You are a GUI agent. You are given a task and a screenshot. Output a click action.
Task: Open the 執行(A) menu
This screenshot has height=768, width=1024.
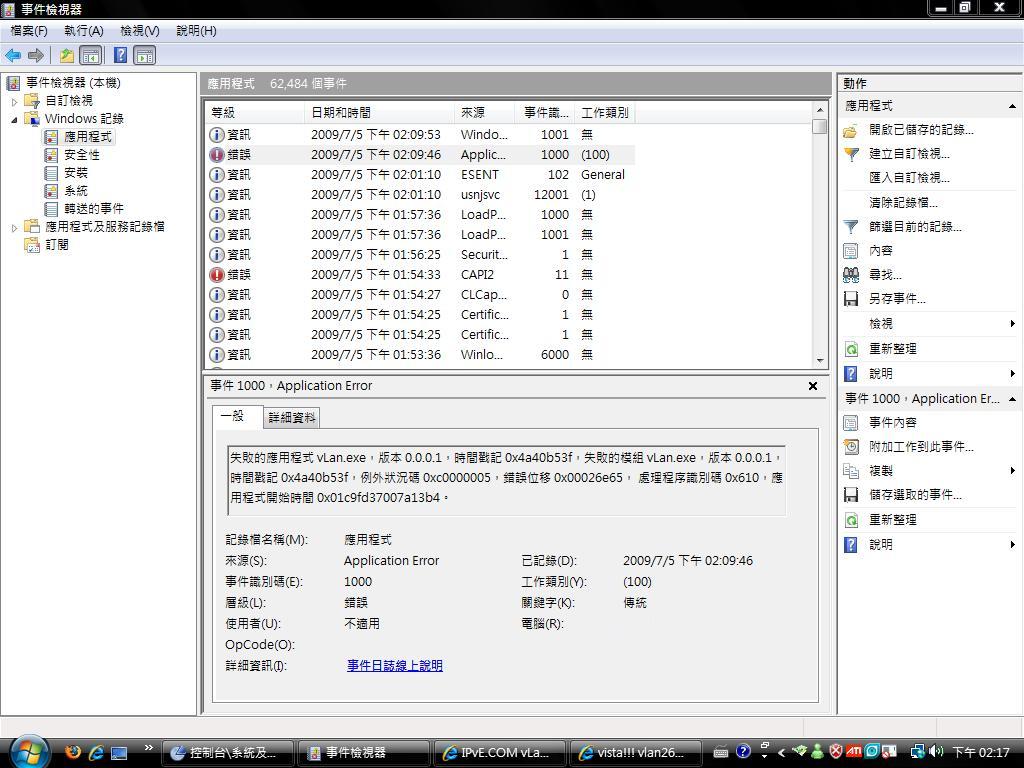point(83,31)
